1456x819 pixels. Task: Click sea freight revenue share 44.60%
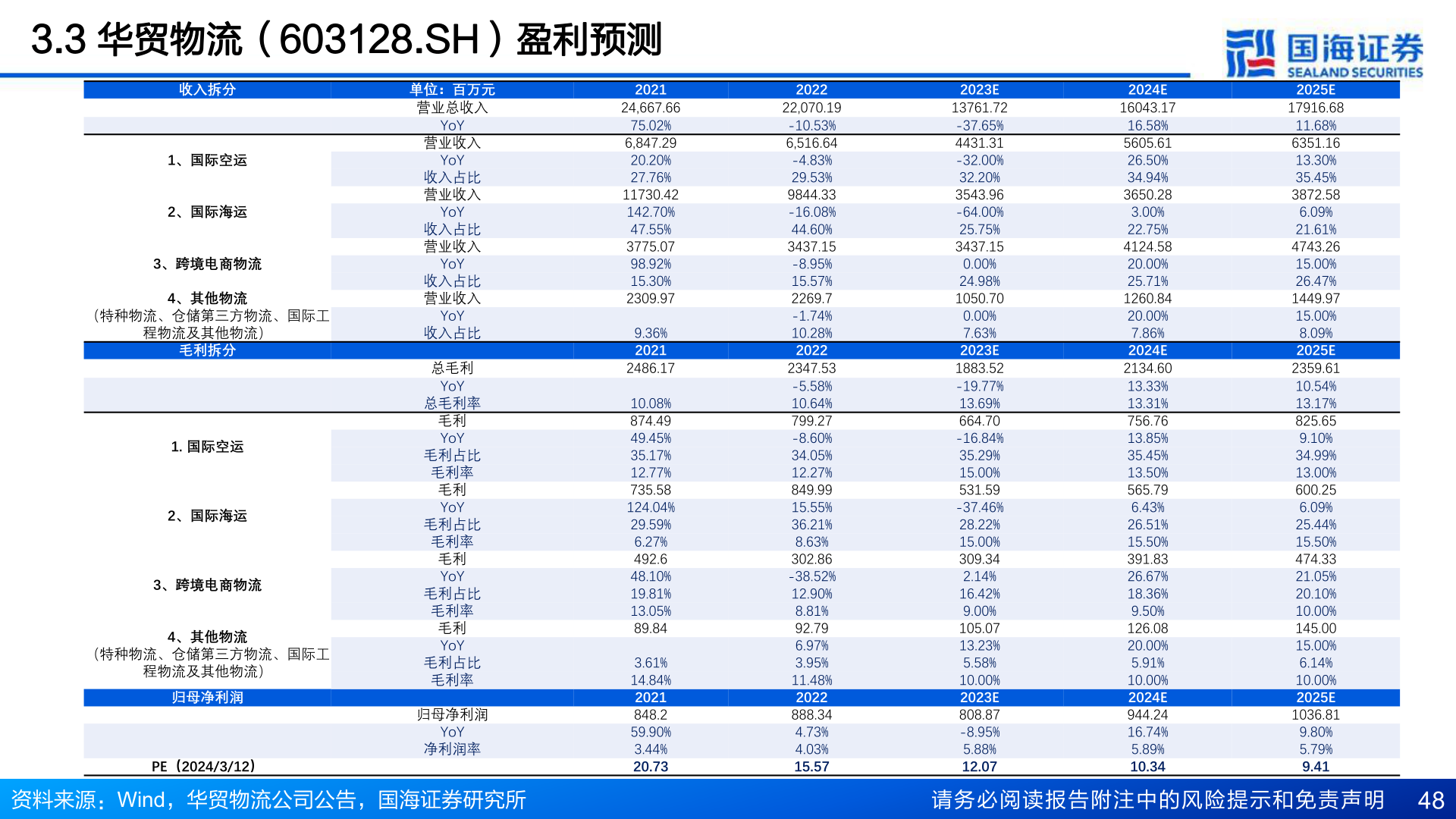click(x=811, y=229)
